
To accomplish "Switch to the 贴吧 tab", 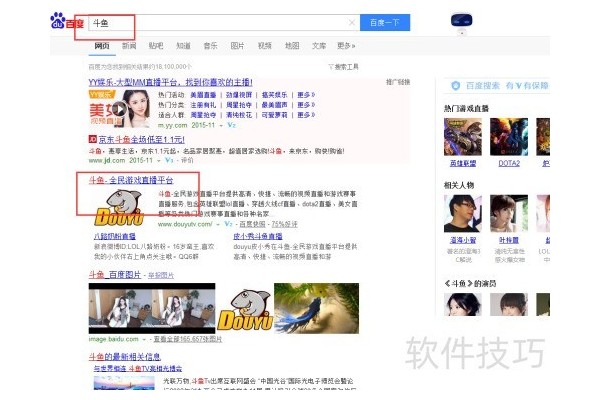I will [156, 46].
